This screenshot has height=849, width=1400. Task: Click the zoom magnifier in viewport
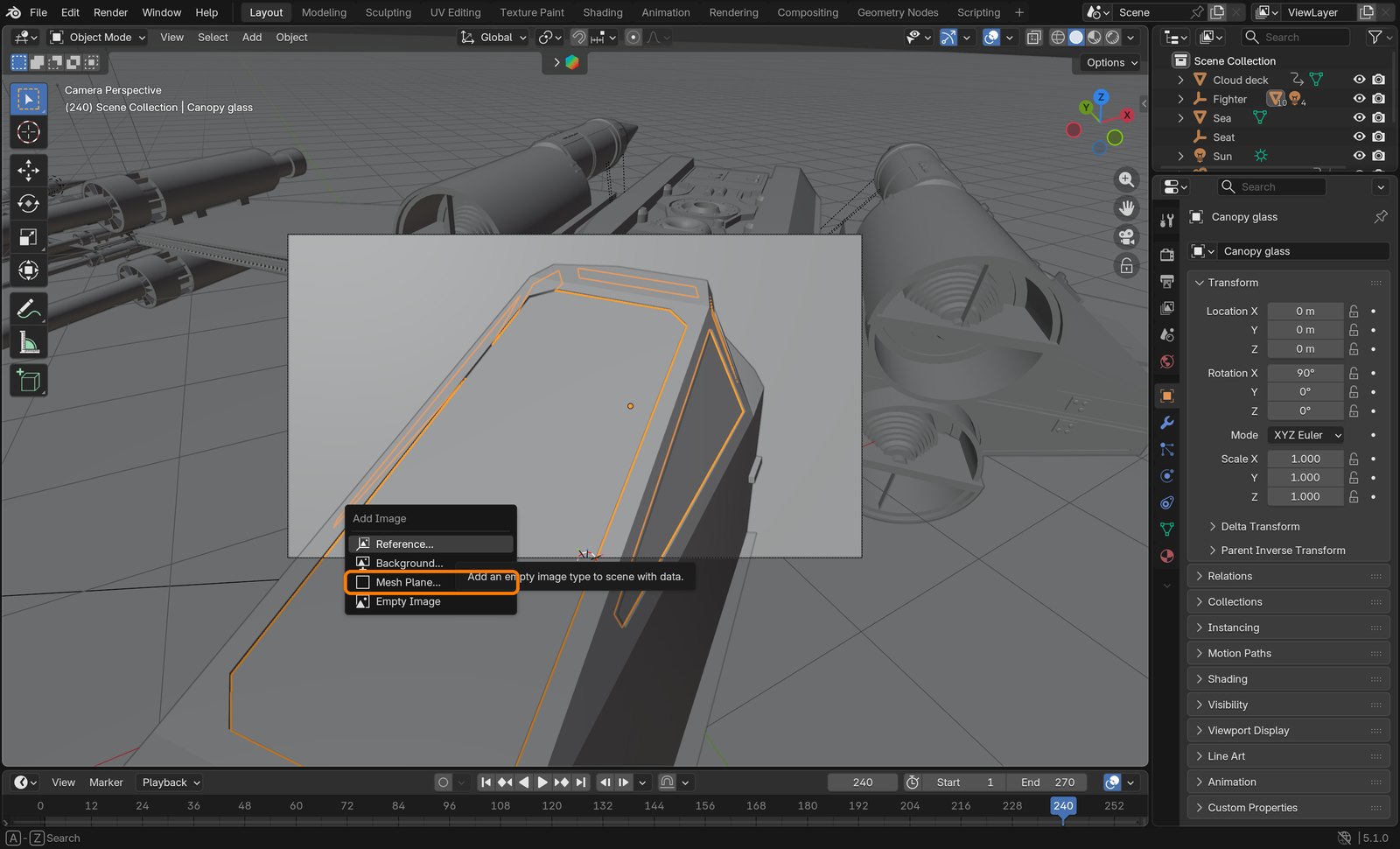pyautogui.click(x=1127, y=179)
